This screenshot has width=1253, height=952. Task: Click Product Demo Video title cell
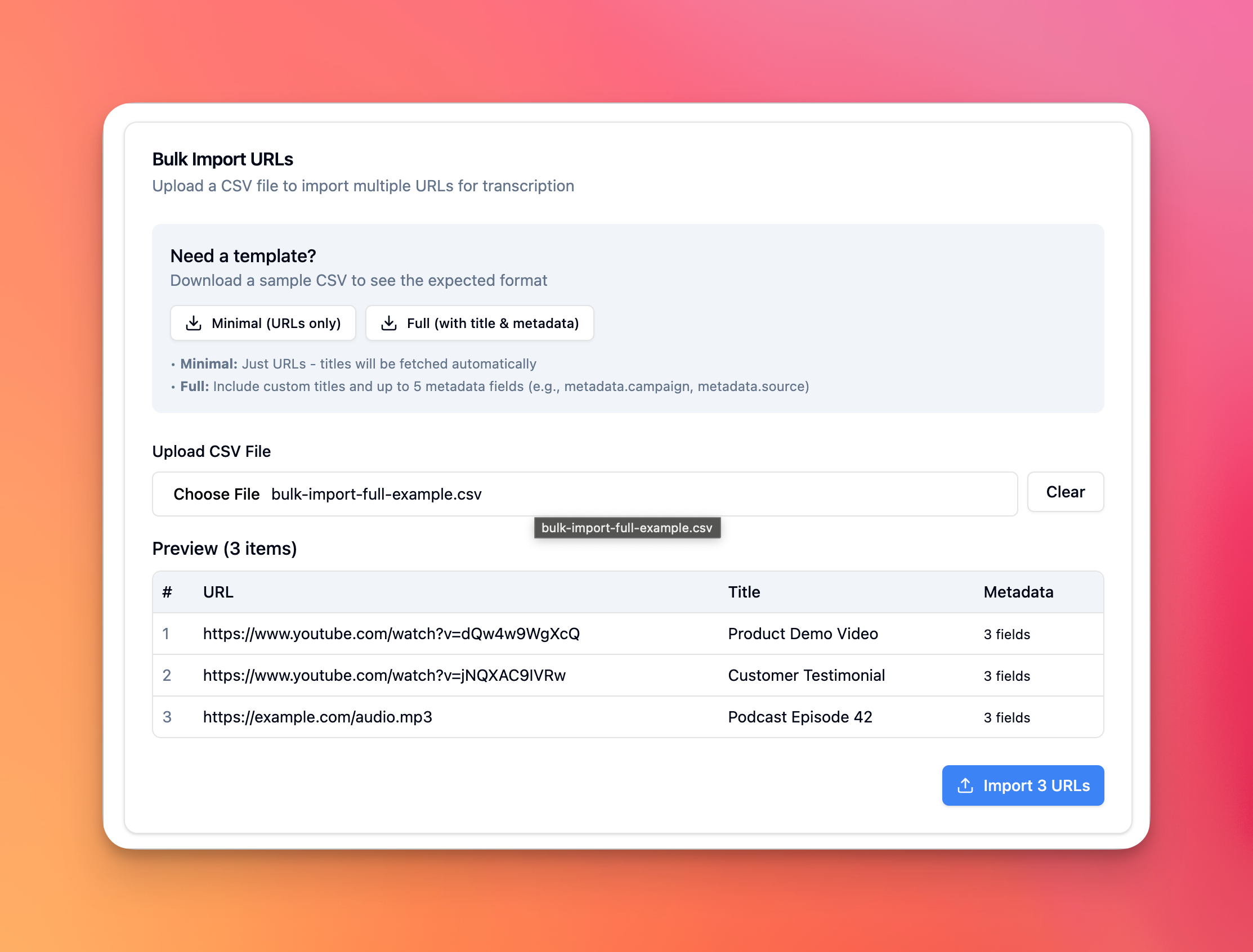pos(802,634)
